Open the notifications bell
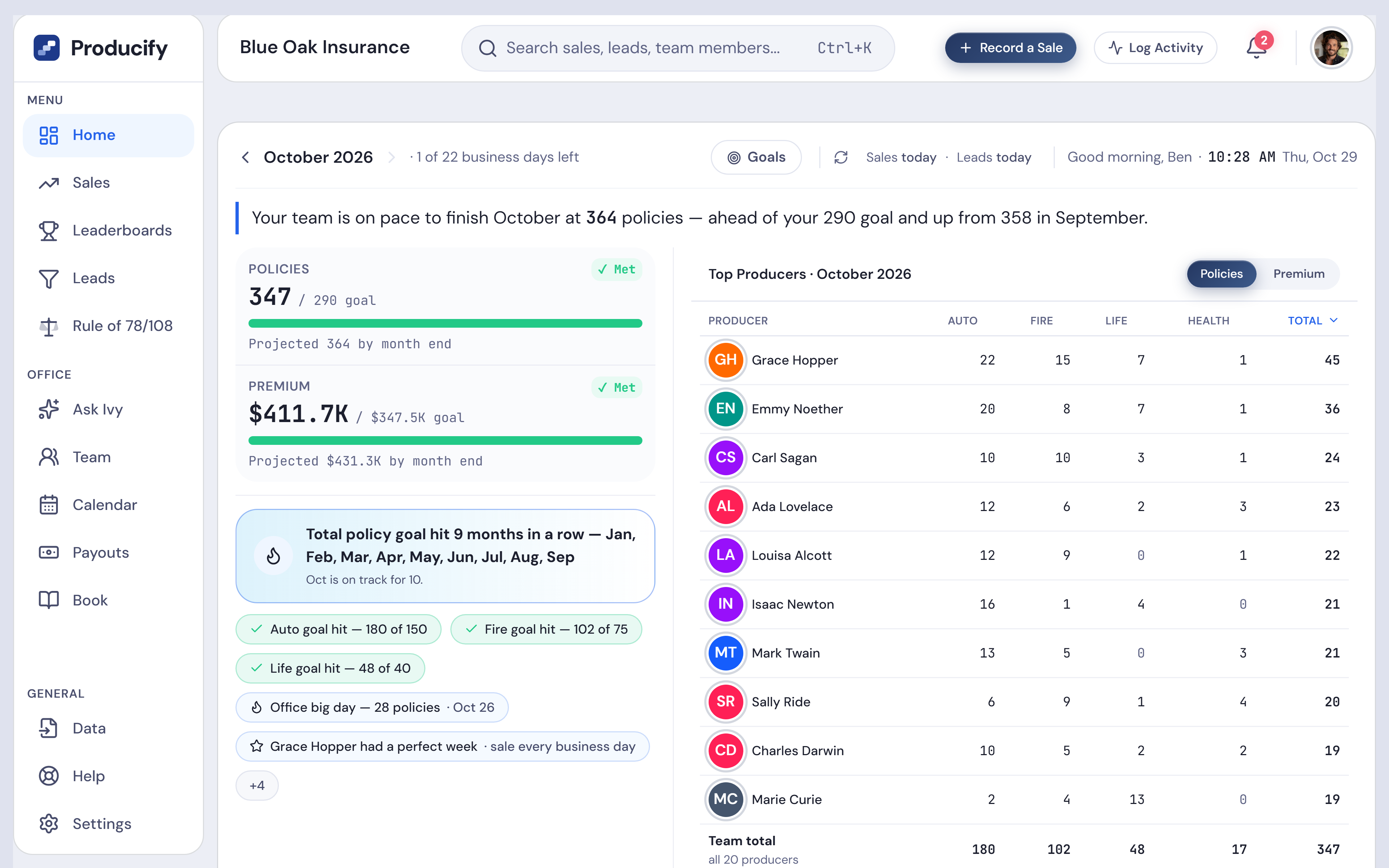The height and width of the screenshot is (868, 1389). click(1256, 48)
